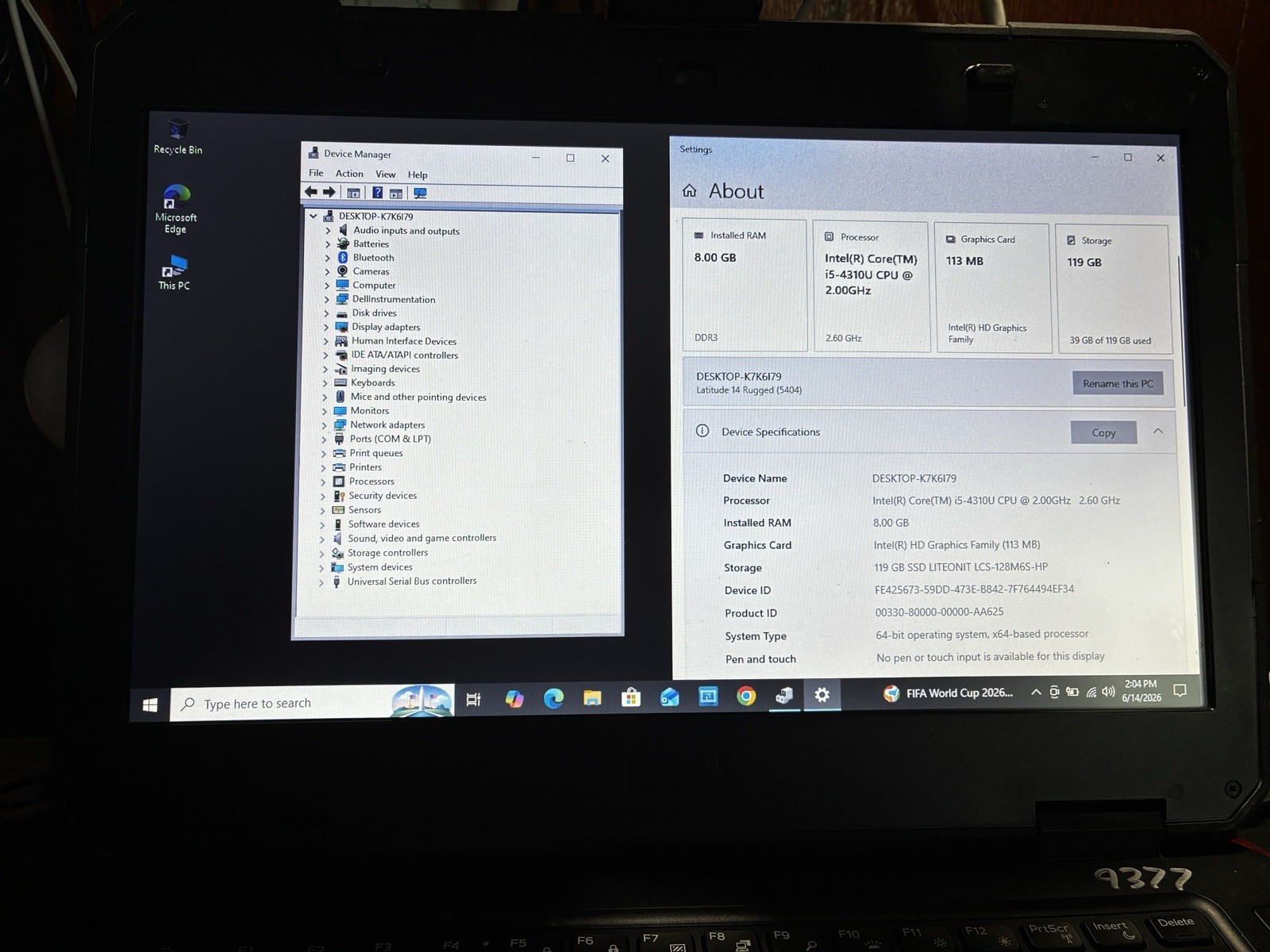Image resolution: width=1270 pixels, height=952 pixels.
Task: Expand the Batteries category
Action: pyautogui.click(x=327, y=244)
